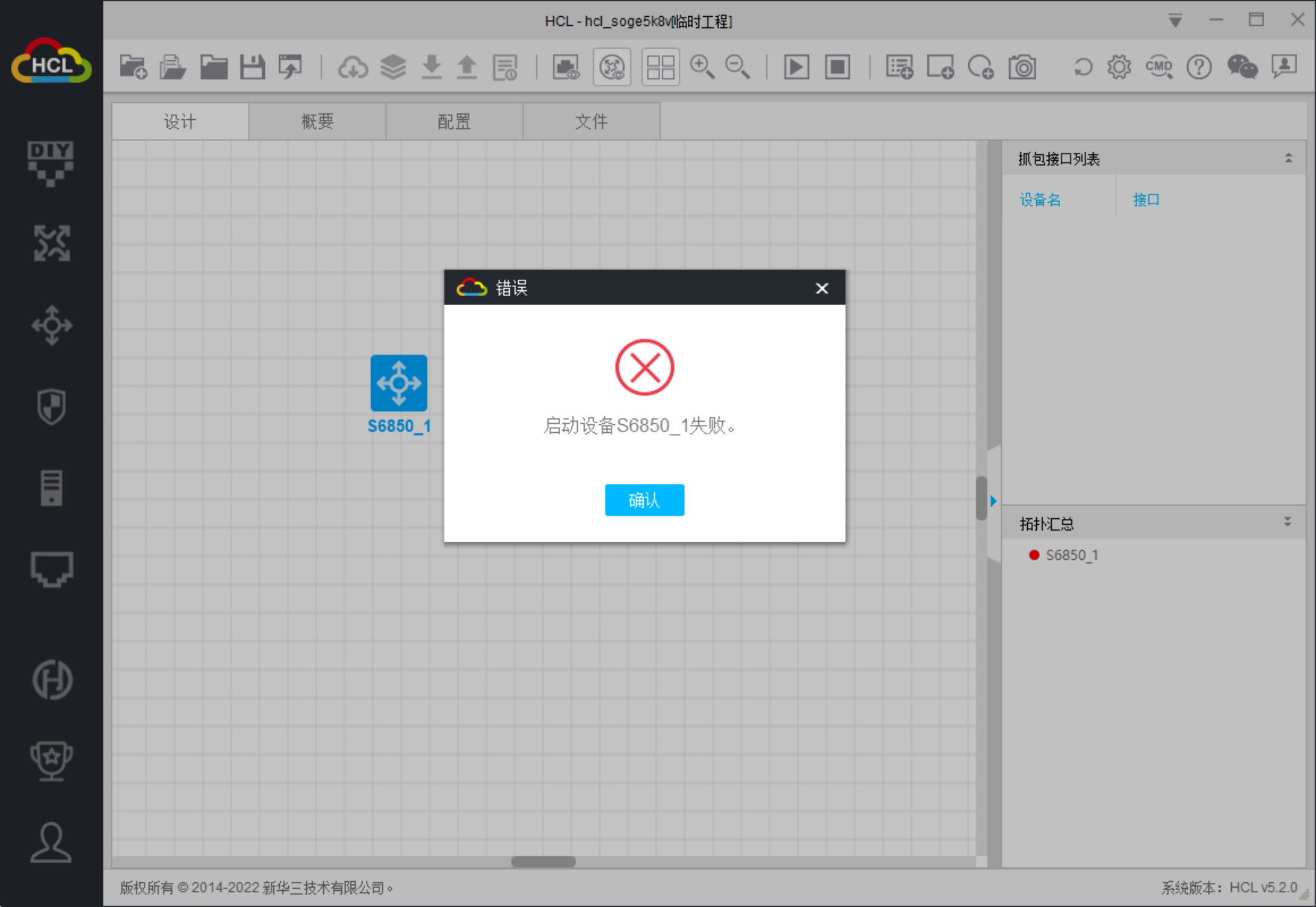Click the horizontal scrollbar thumb
Image resolution: width=1316 pixels, height=907 pixels.
click(543, 862)
